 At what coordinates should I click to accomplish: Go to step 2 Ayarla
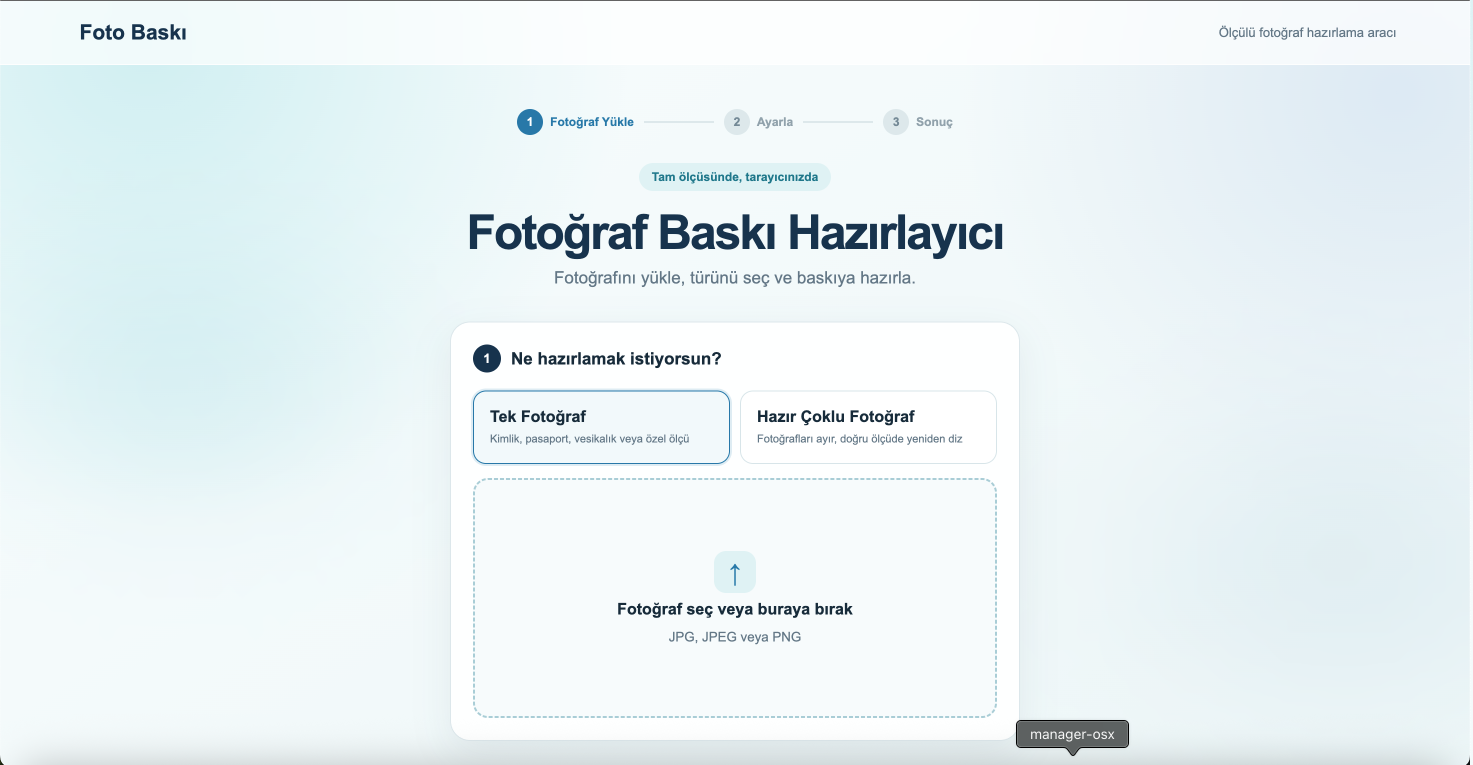tap(759, 122)
